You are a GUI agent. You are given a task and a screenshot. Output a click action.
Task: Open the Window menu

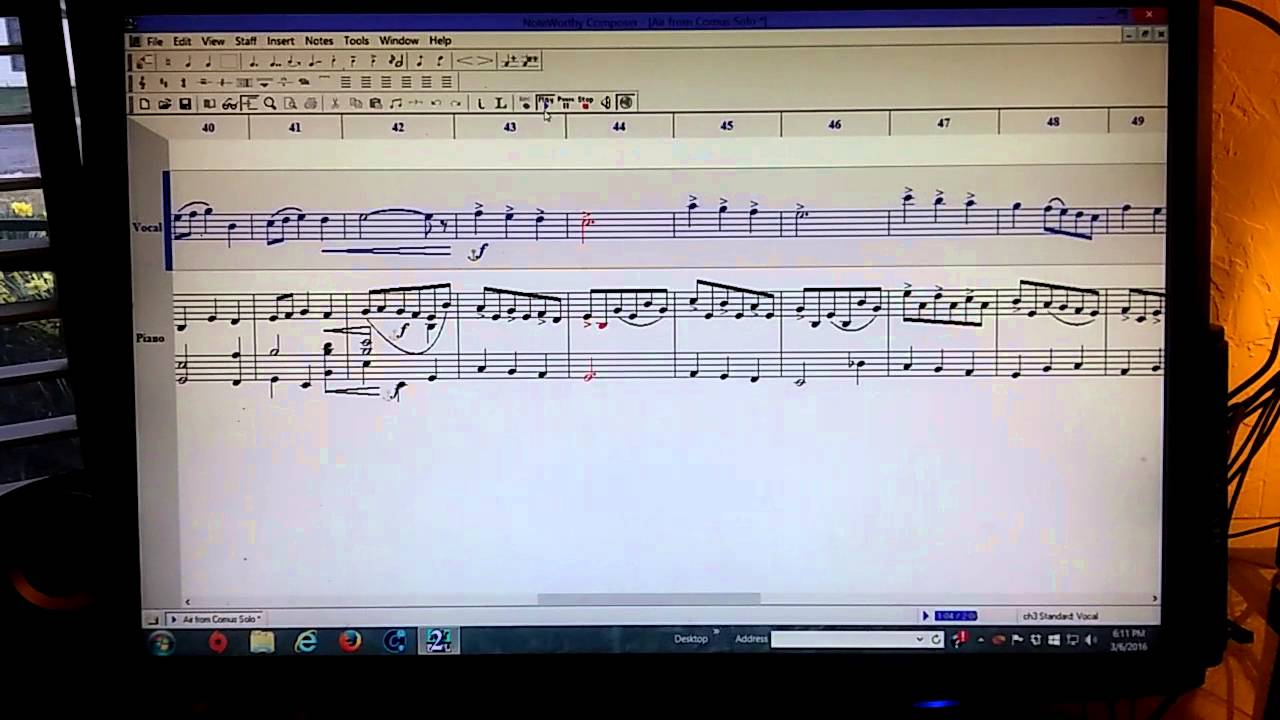click(399, 41)
